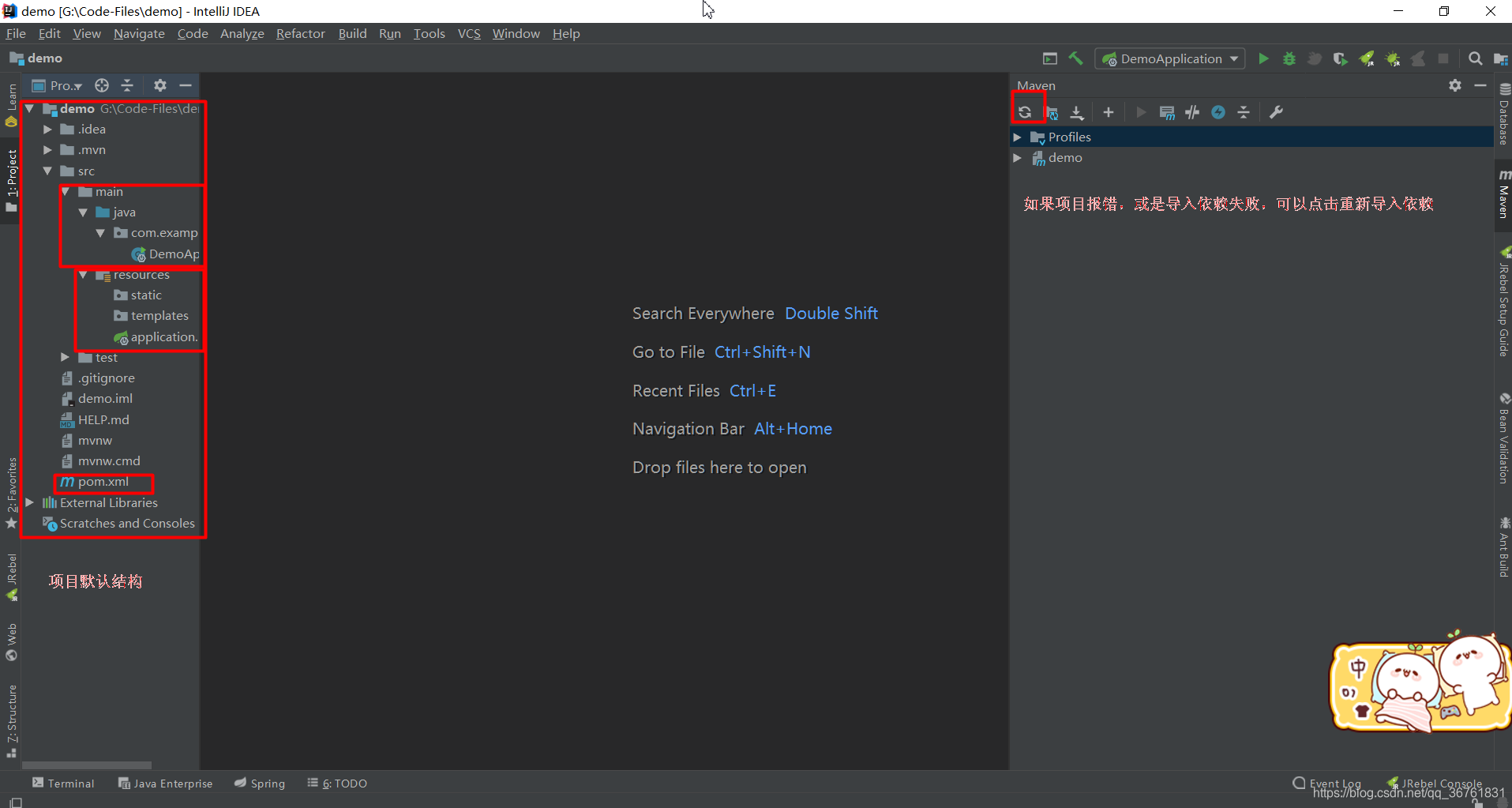Screen dimensions: 1512x808
Task: Click the Project panel horizontal scrollbar
Action: pyautogui.click(x=87, y=765)
